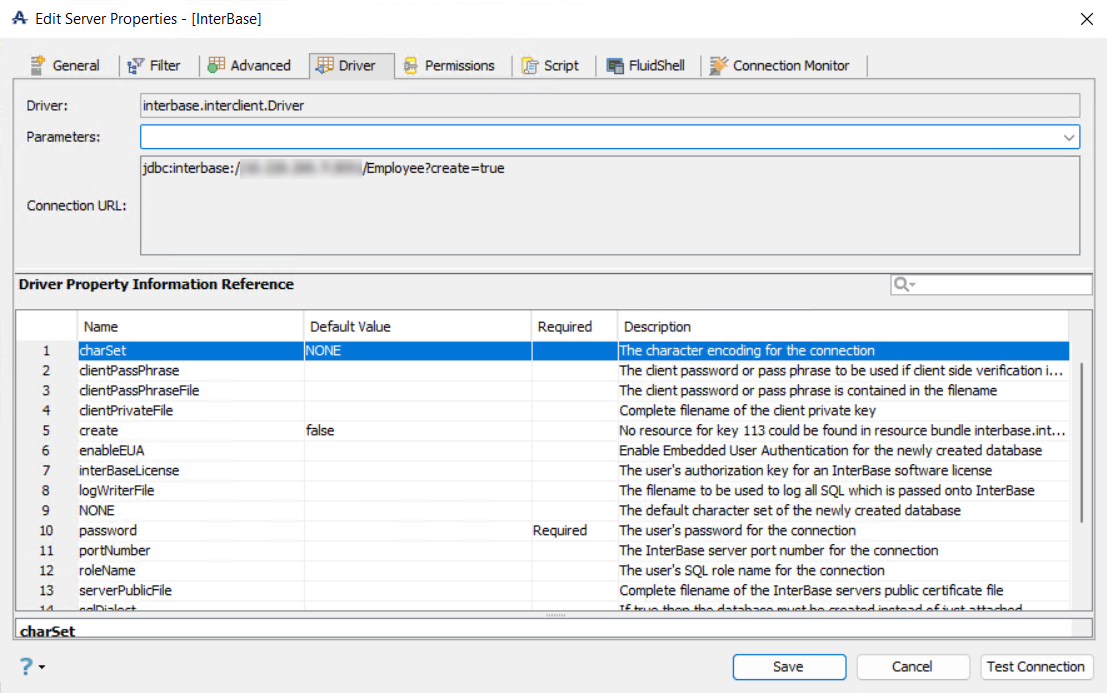Click the Script tab icon
1107x693 pixels.
pyautogui.click(x=530, y=66)
